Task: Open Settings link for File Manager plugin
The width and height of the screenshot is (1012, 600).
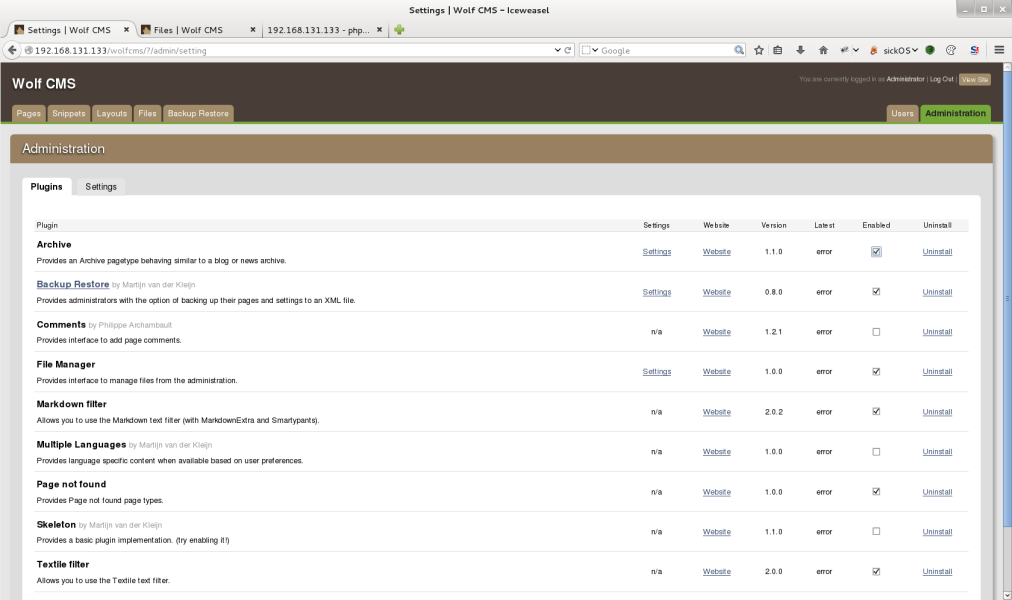Action: (x=656, y=372)
